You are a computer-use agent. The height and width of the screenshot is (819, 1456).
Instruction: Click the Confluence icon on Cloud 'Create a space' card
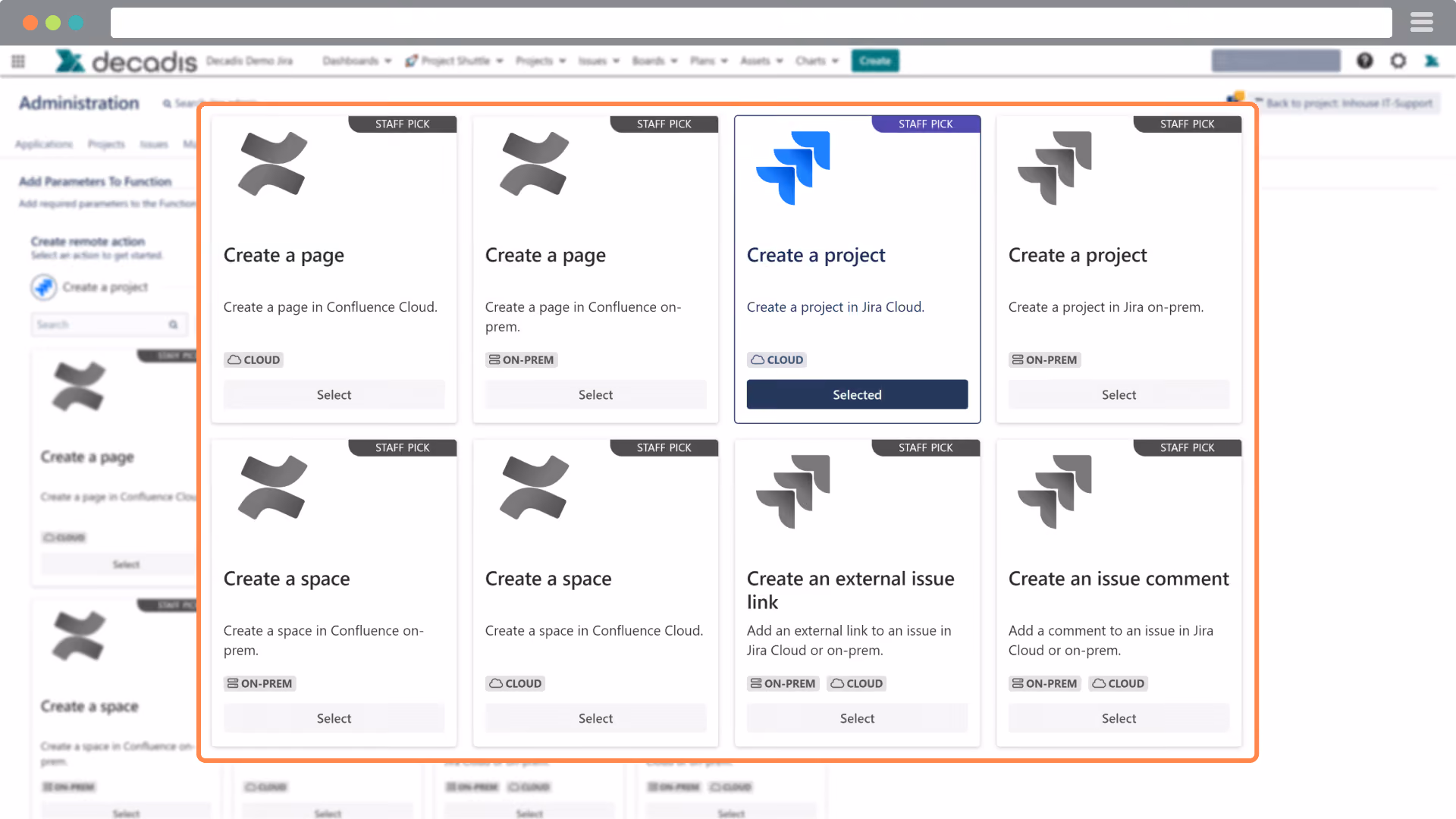click(x=535, y=488)
